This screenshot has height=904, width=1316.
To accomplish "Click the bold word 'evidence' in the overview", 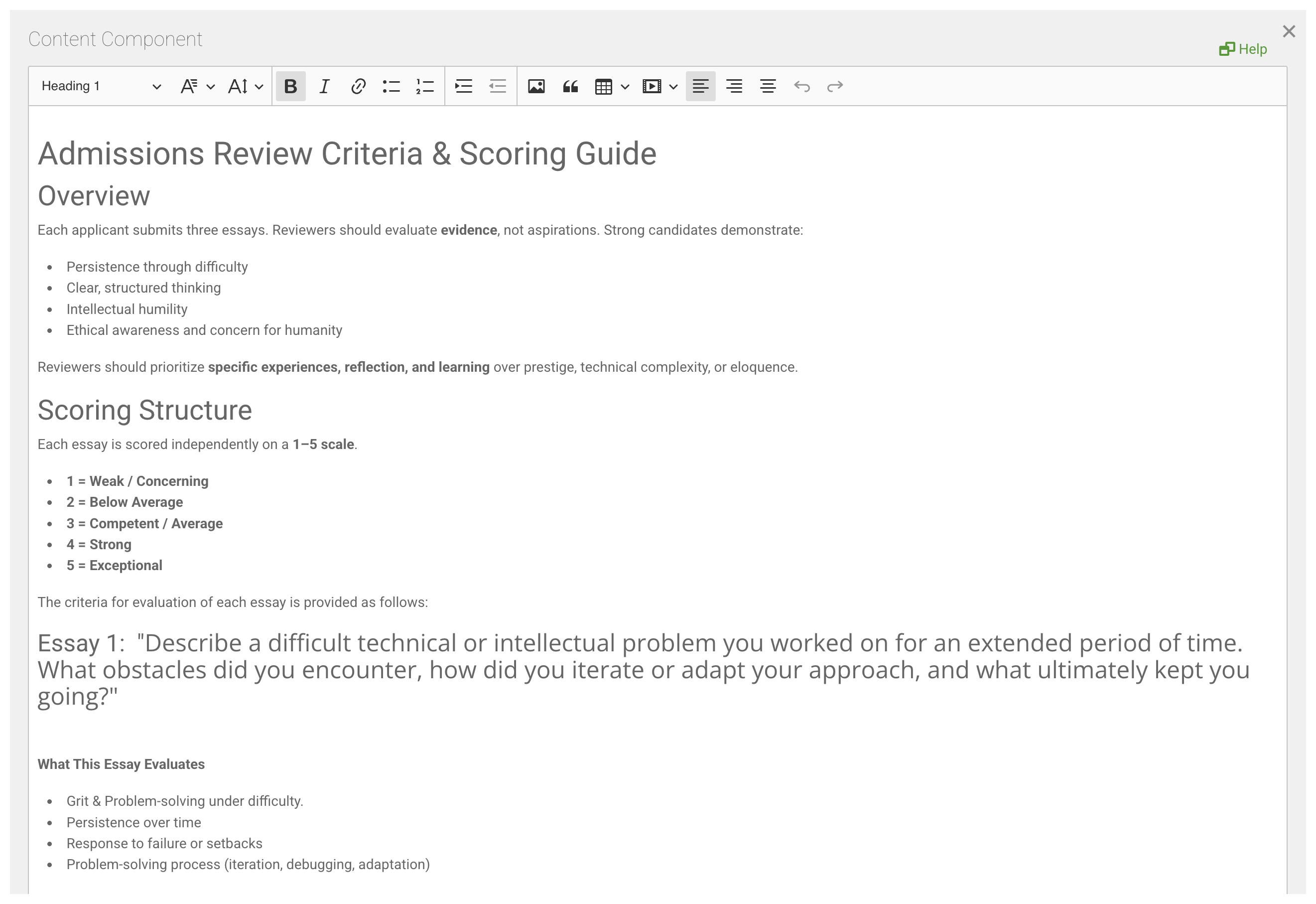I will (469, 230).
